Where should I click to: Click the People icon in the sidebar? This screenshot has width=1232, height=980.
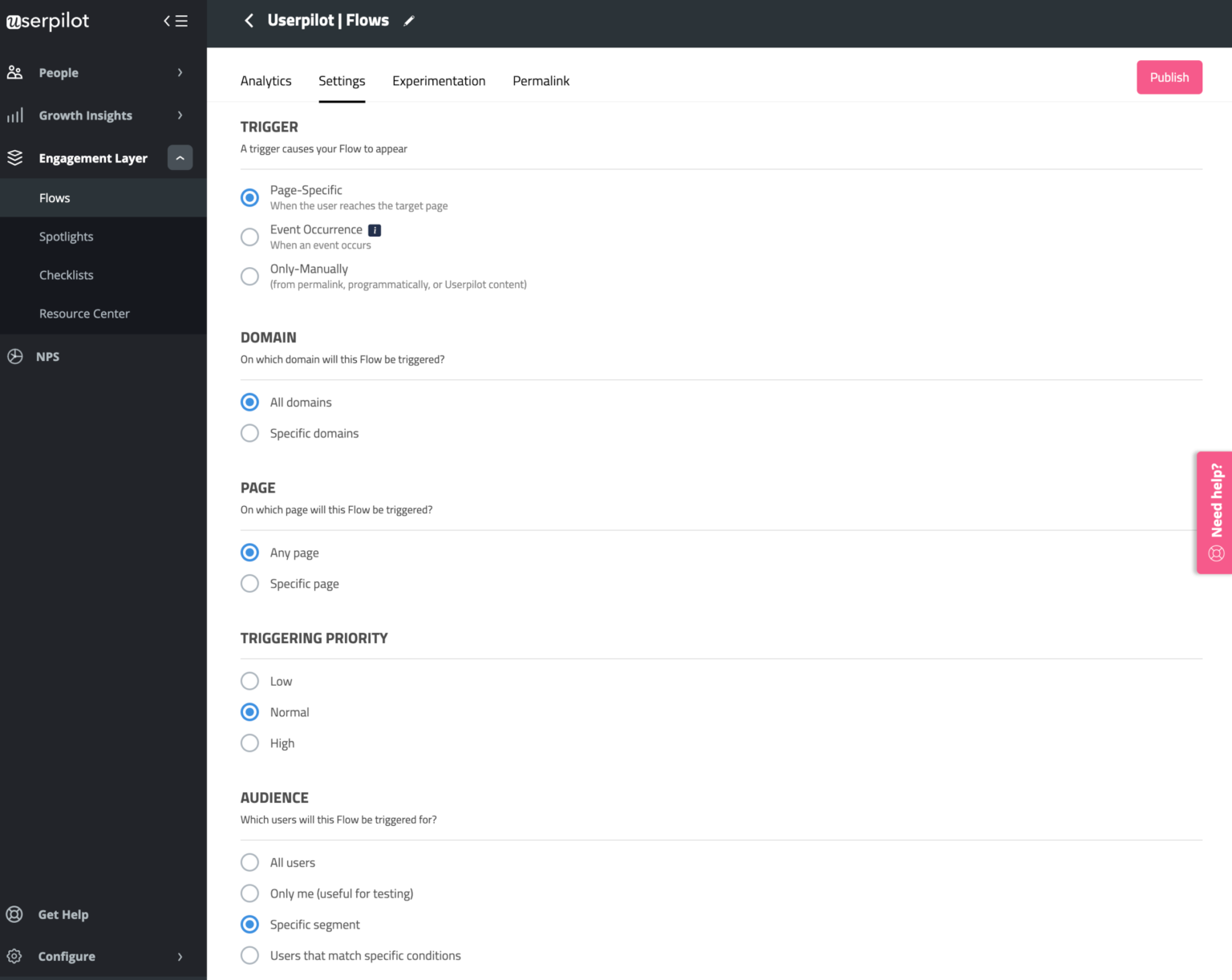tap(14, 72)
